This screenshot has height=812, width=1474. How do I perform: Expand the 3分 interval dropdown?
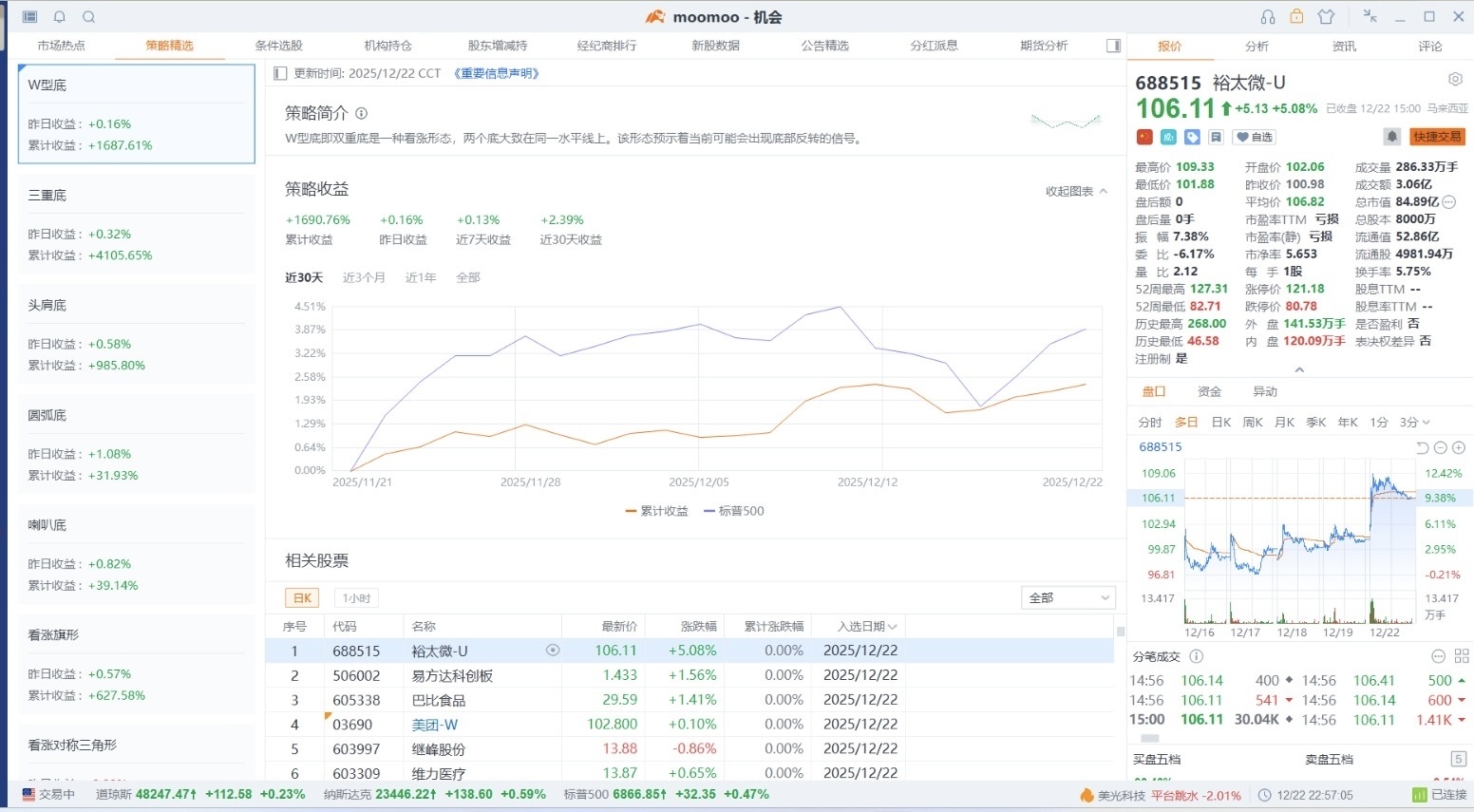tap(1415, 423)
